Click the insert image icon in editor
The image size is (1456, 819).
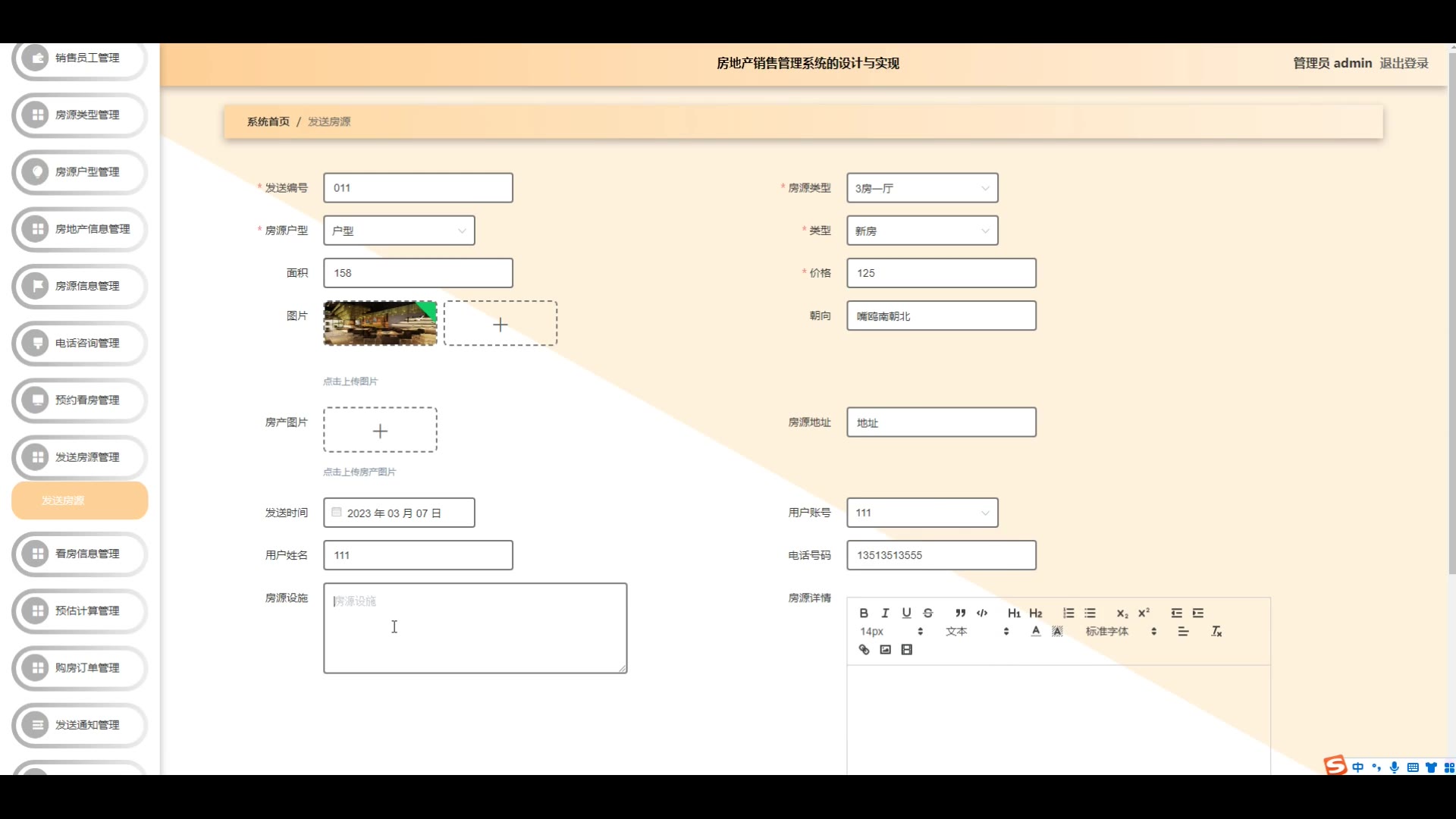pyautogui.click(x=885, y=650)
